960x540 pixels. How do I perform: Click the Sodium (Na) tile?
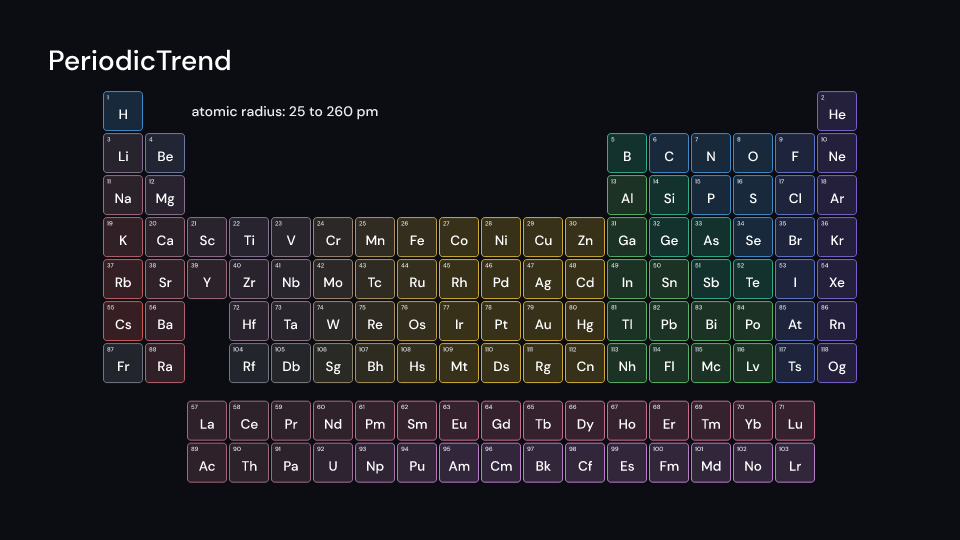pyautogui.click(x=123, y=195)
